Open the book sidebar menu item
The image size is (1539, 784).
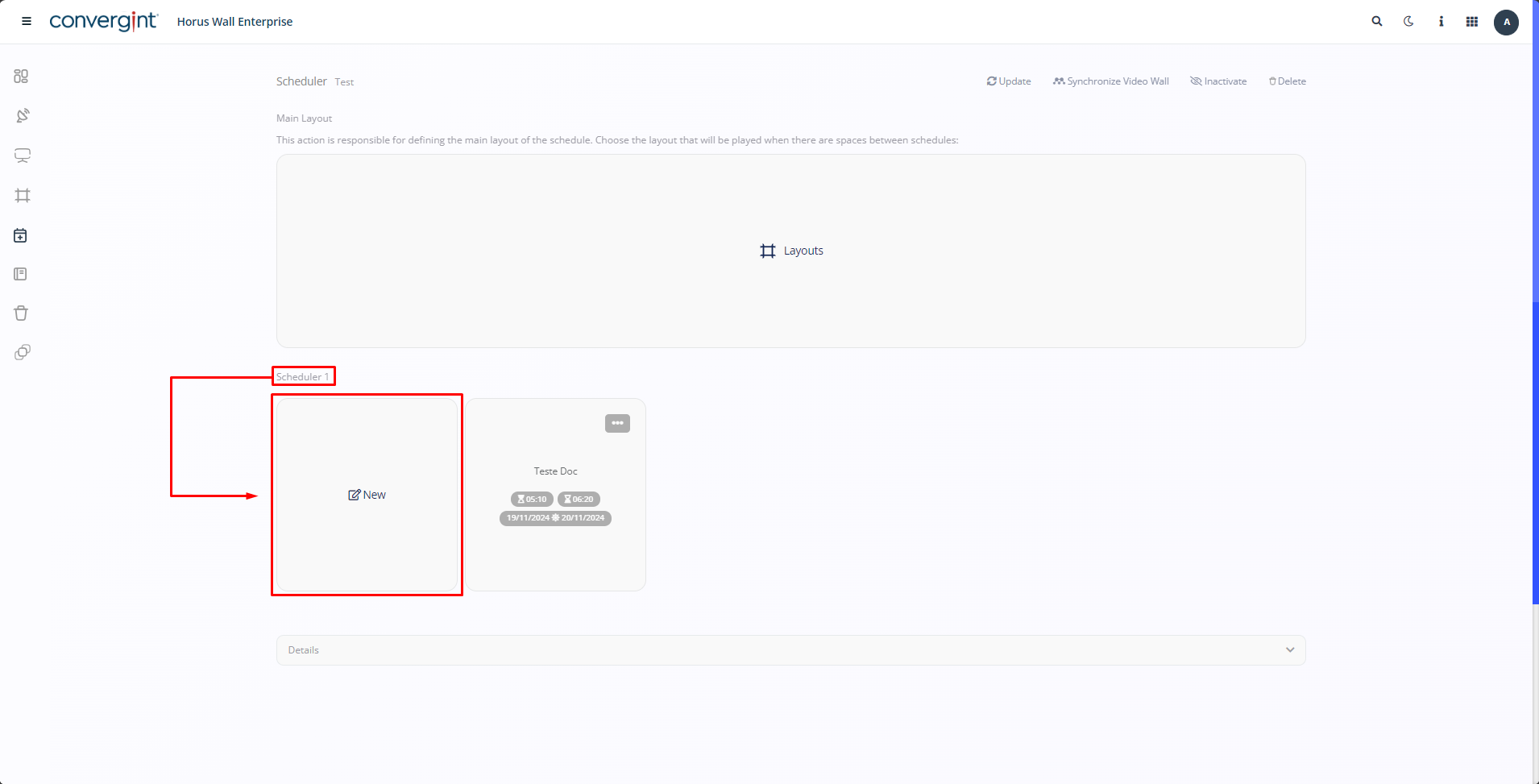[x=21, y=275]
